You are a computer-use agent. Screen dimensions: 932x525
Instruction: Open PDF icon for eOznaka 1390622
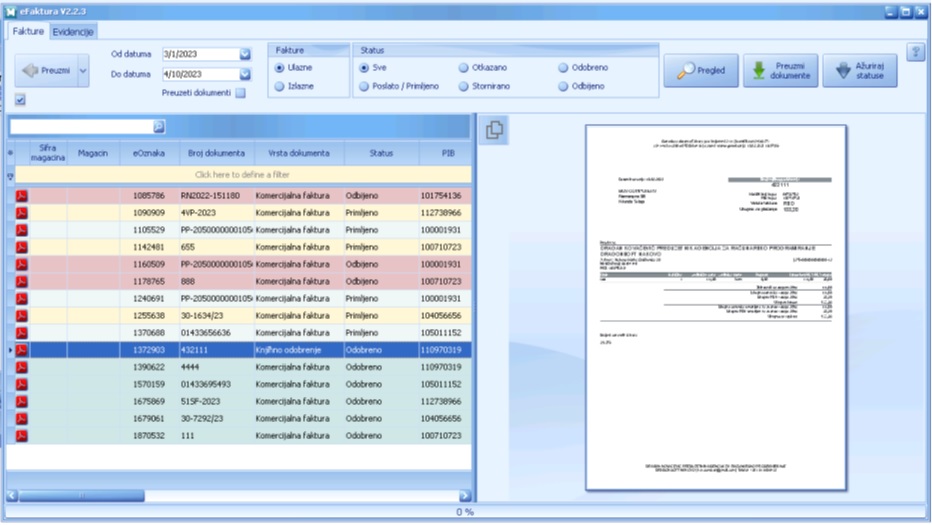(22, 367)
